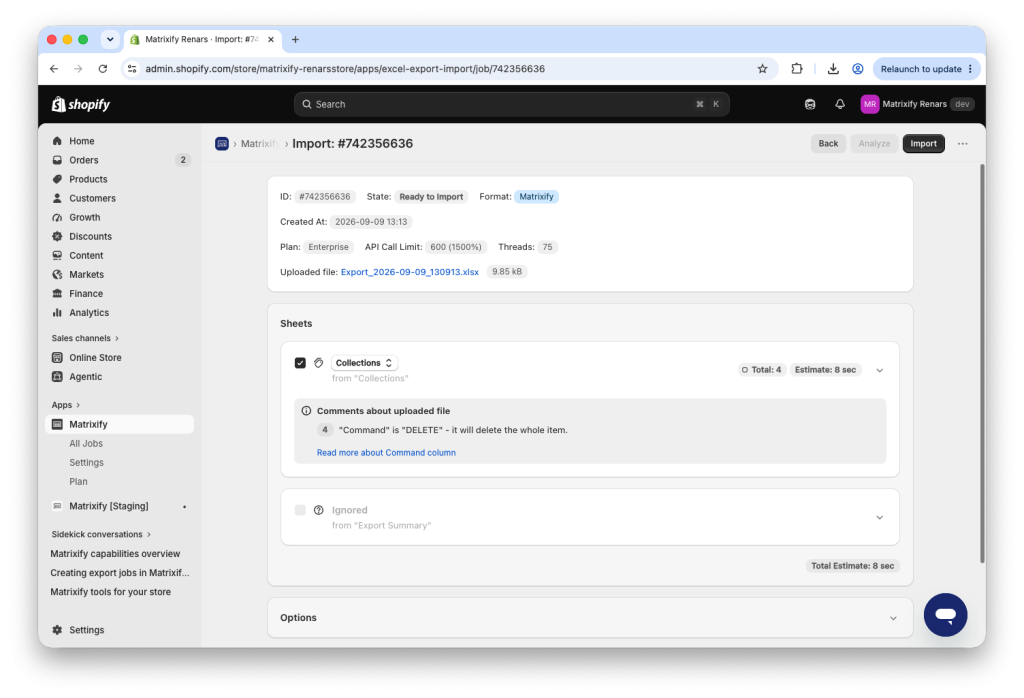Open Matrixify Settings submenu item
This screenshot has width=1024, height=698.
tap(86, 462)
